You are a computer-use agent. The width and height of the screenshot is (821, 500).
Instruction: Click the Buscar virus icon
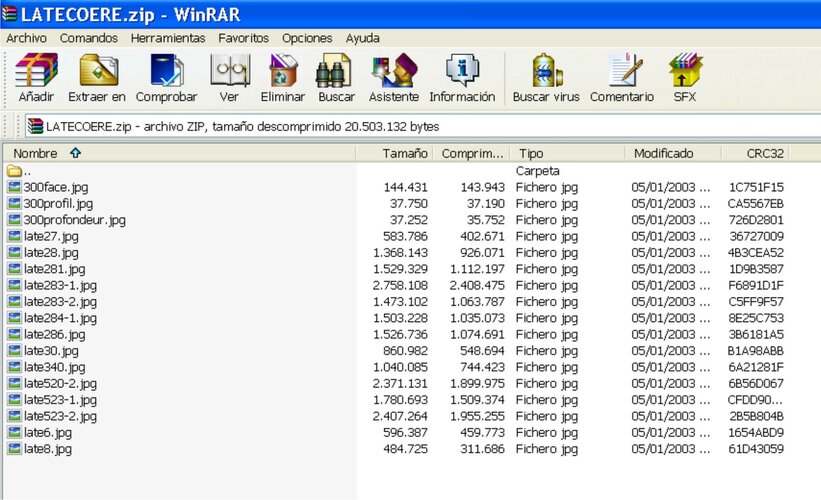click(547, 70)
